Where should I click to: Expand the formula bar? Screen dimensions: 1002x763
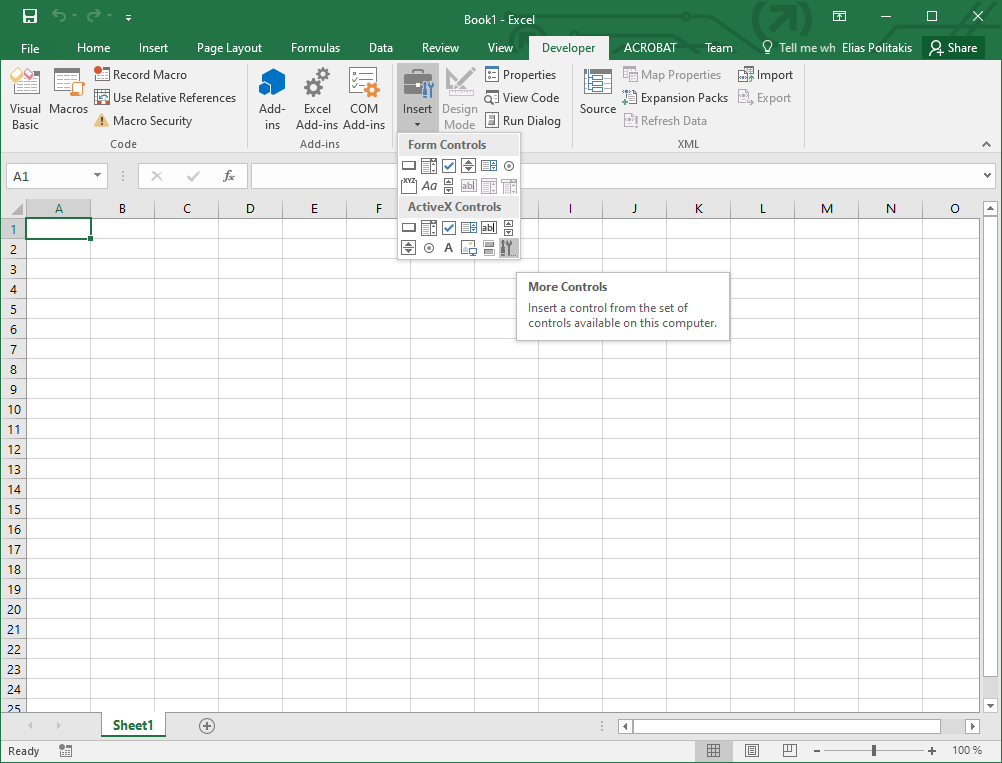987,176
